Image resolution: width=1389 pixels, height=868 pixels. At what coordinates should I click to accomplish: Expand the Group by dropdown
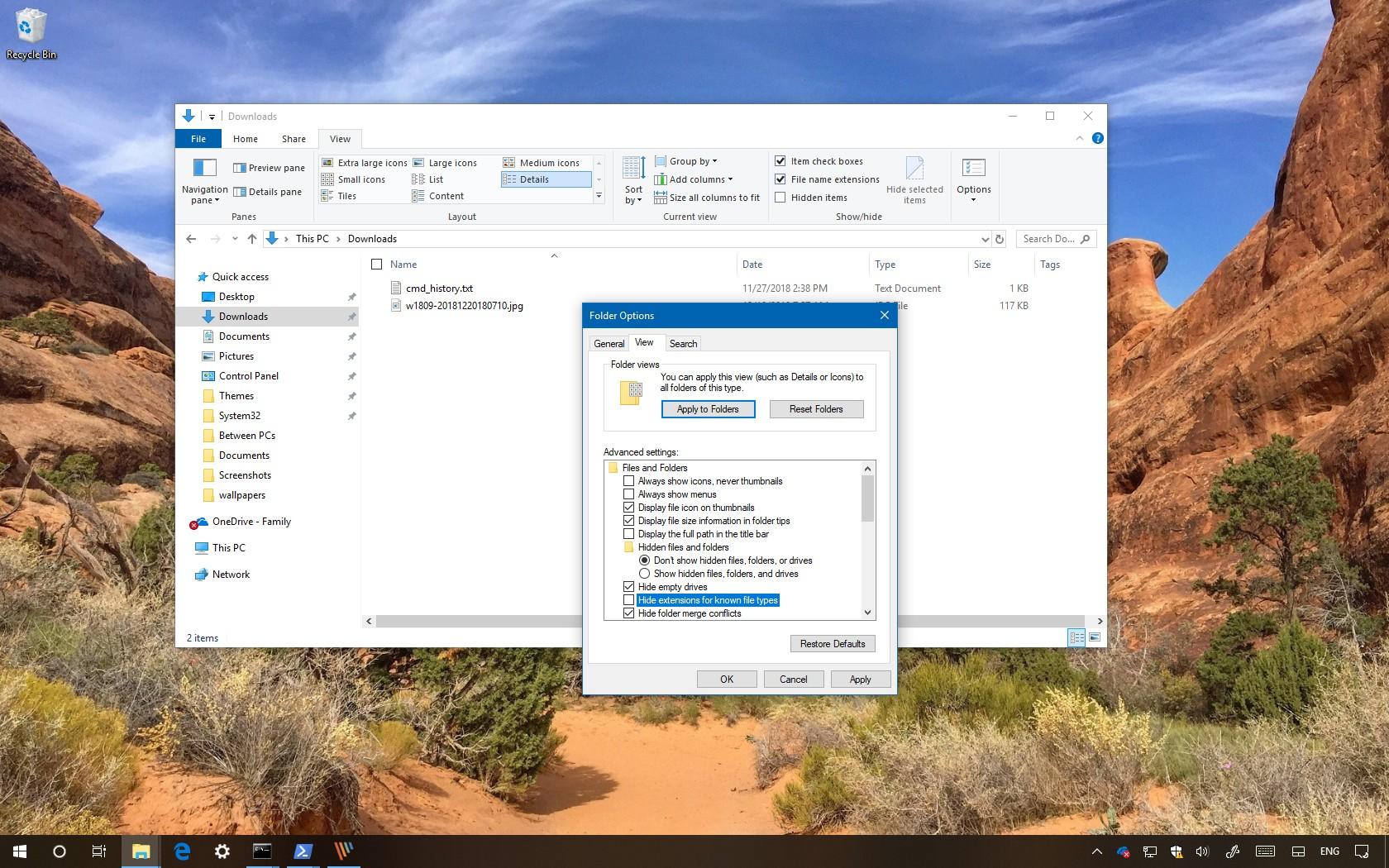(x=686, y=161)
